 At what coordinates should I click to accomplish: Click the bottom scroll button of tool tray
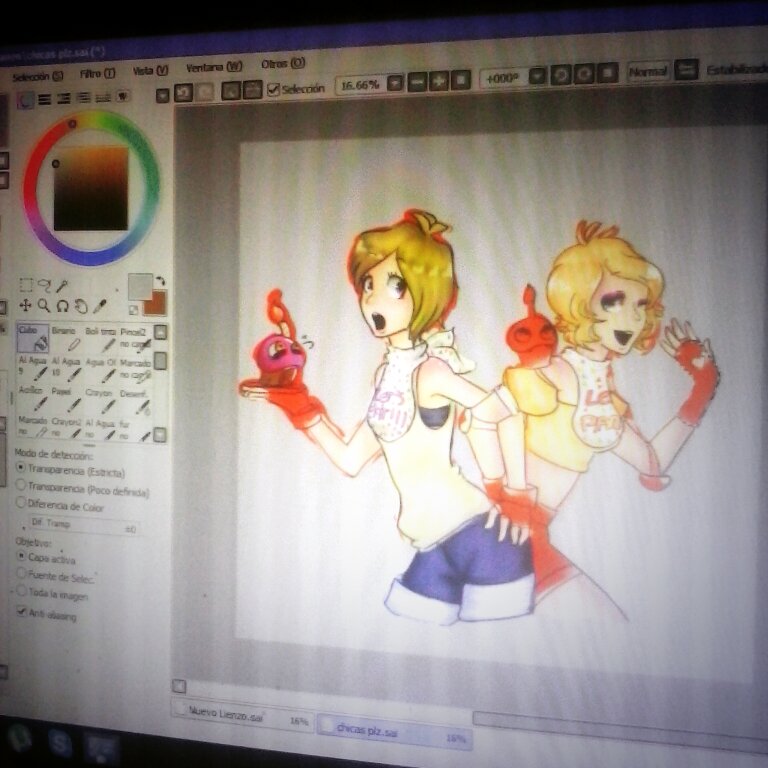(x=160, y=434)
